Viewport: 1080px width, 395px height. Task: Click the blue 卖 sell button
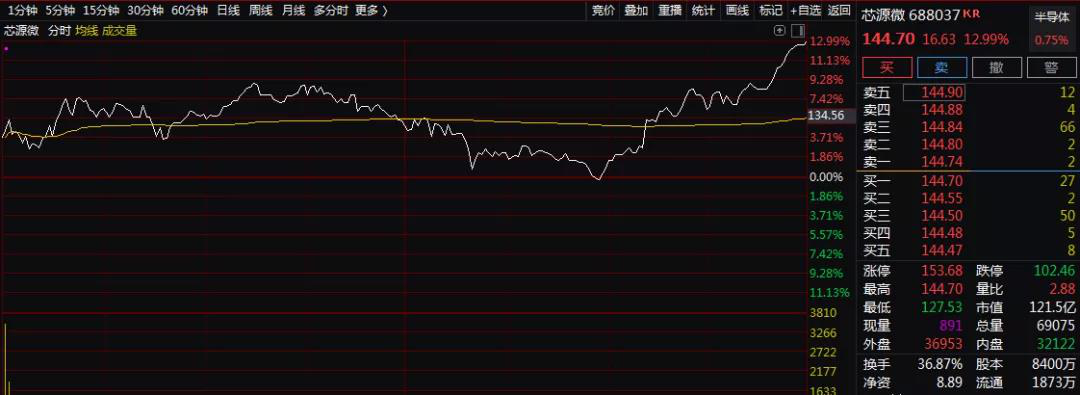point(941,67)
